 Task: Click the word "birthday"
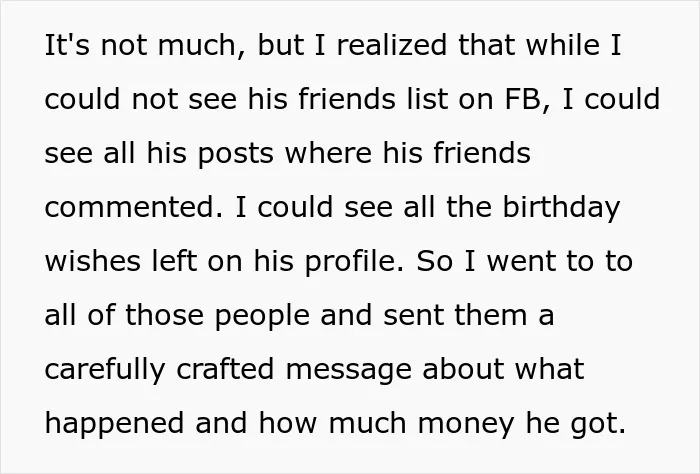(x=561, y=208)
